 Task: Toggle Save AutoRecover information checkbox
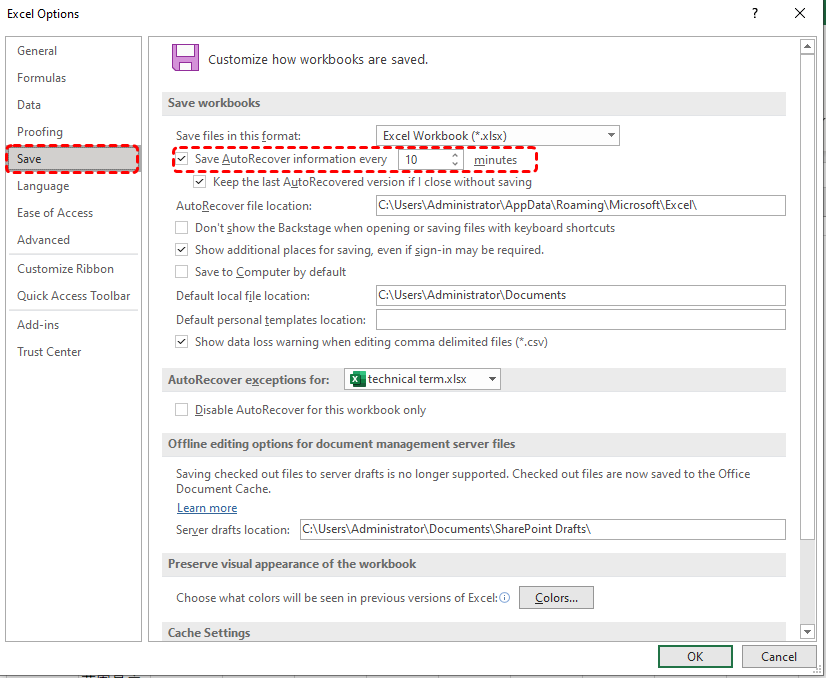coord(182,159)
